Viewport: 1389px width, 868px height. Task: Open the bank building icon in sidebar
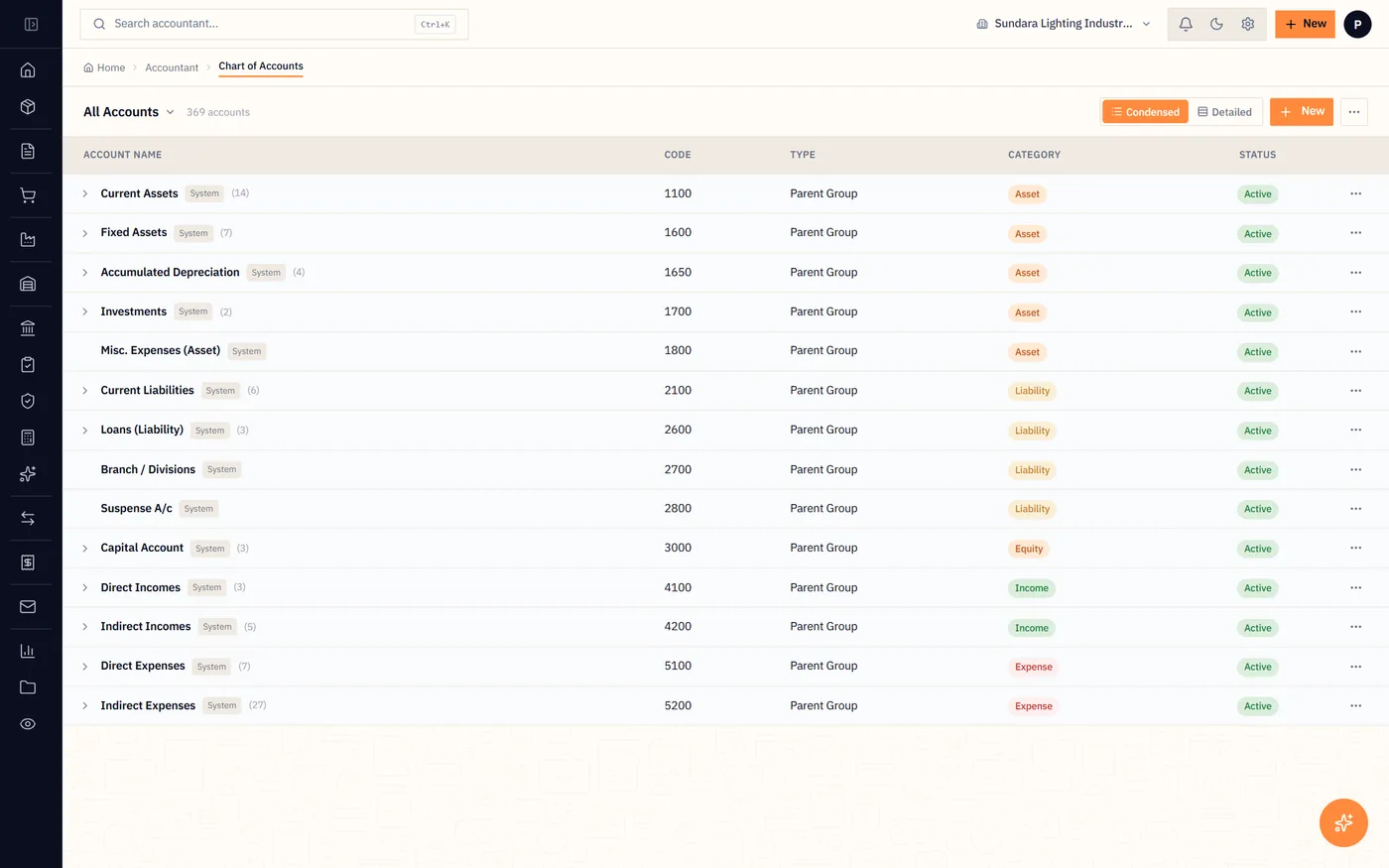(x=28, y=328)
